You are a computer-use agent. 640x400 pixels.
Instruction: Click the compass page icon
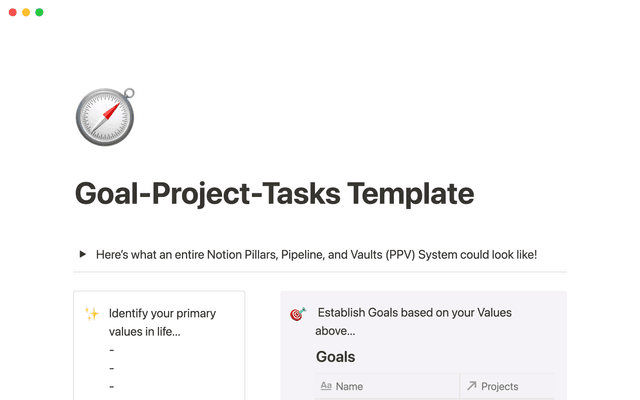[105, 117]
